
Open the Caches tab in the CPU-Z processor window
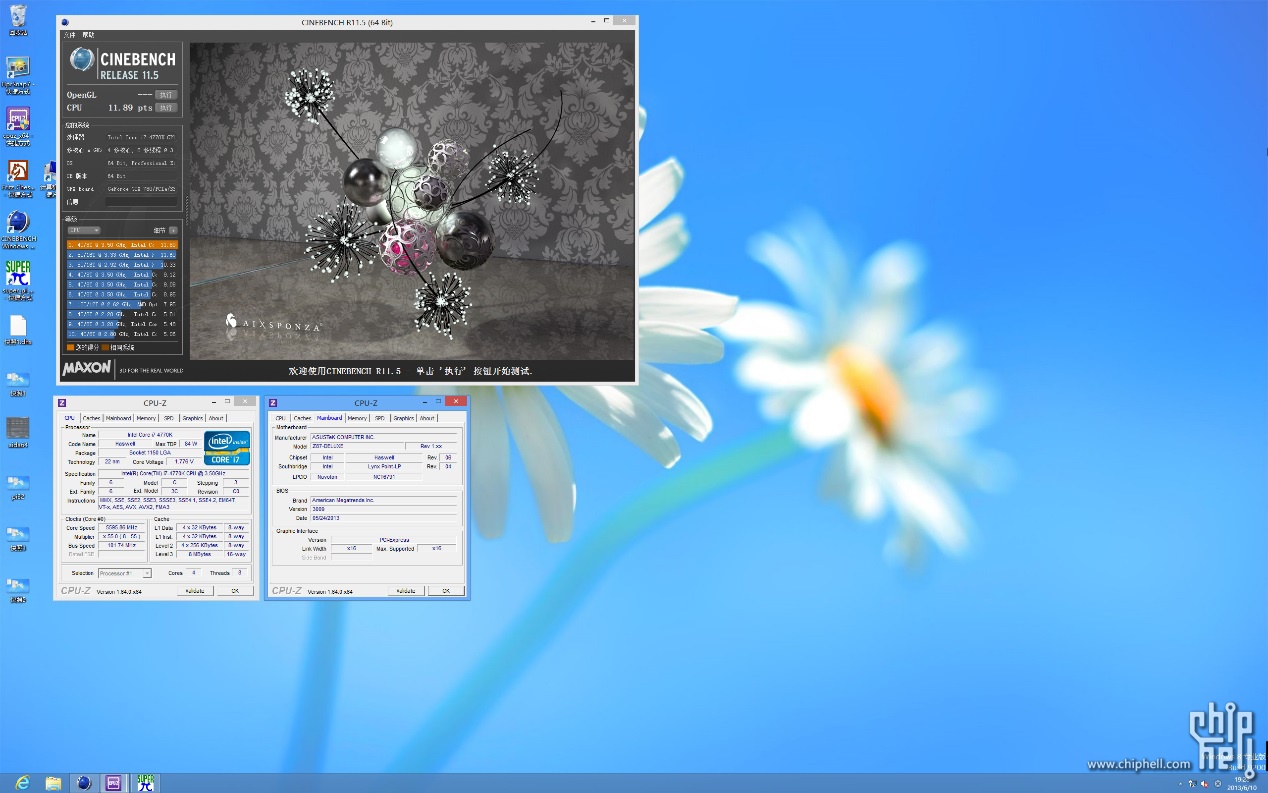click(x=91, y=418)
